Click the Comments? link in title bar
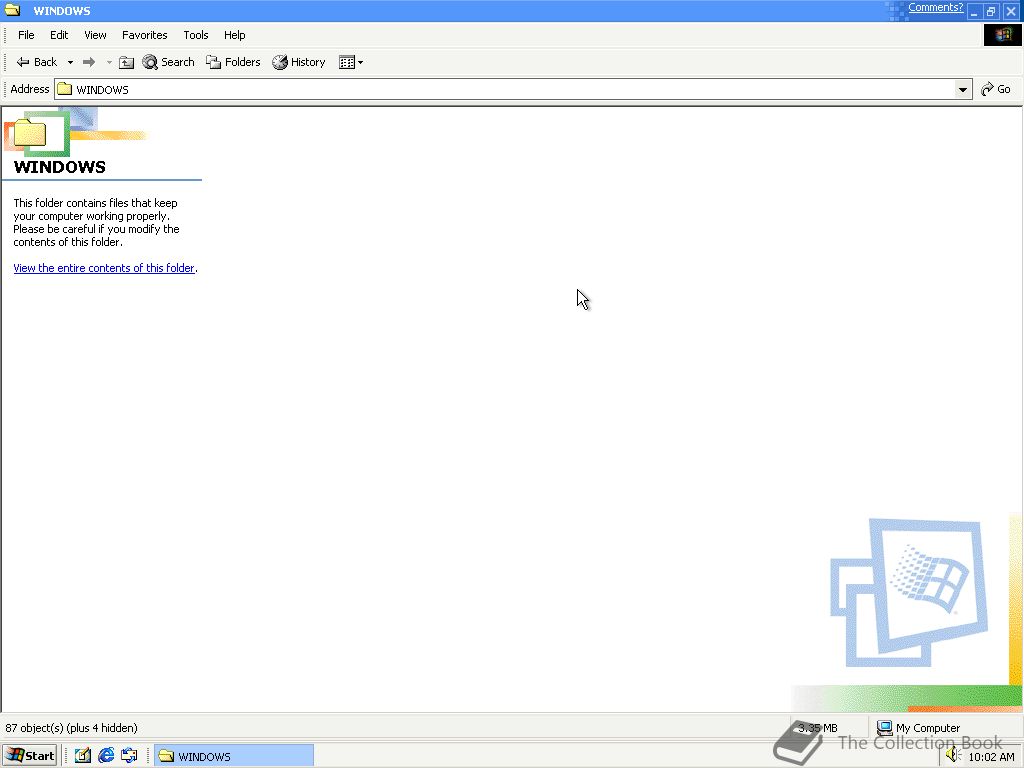 tap(935, 7)
